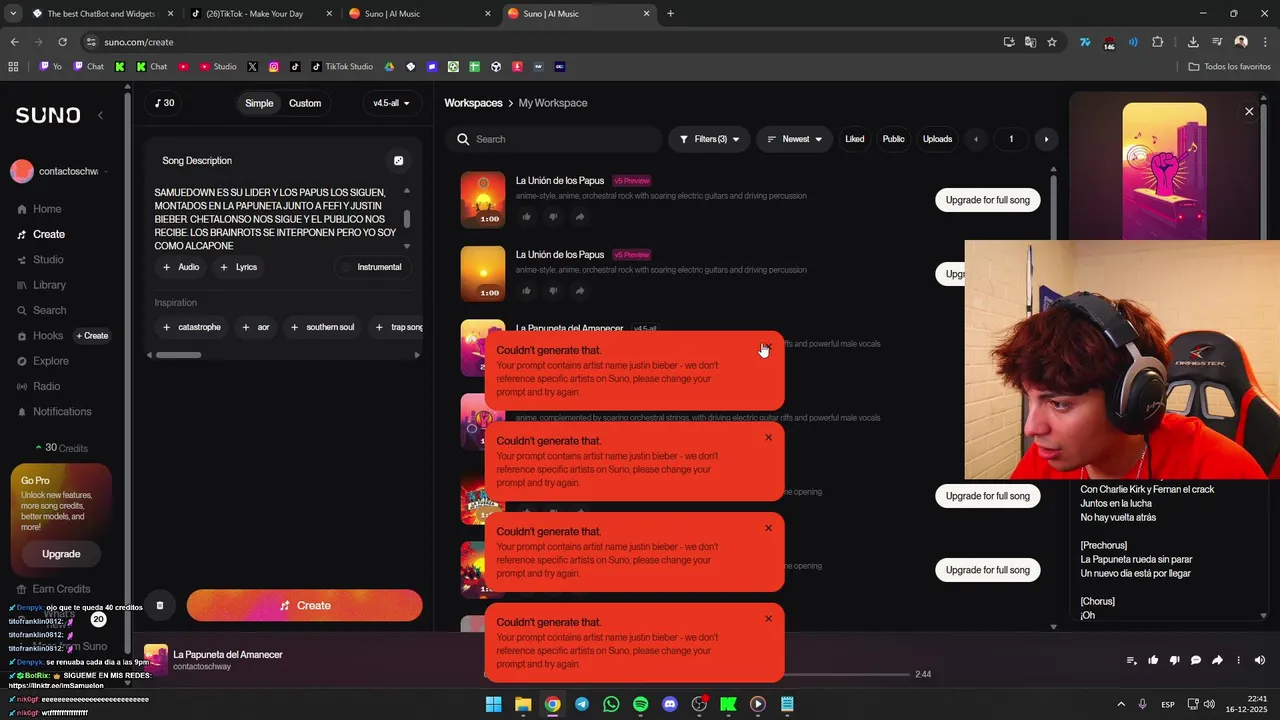Open more options in the player bar

pos(1239,660)
